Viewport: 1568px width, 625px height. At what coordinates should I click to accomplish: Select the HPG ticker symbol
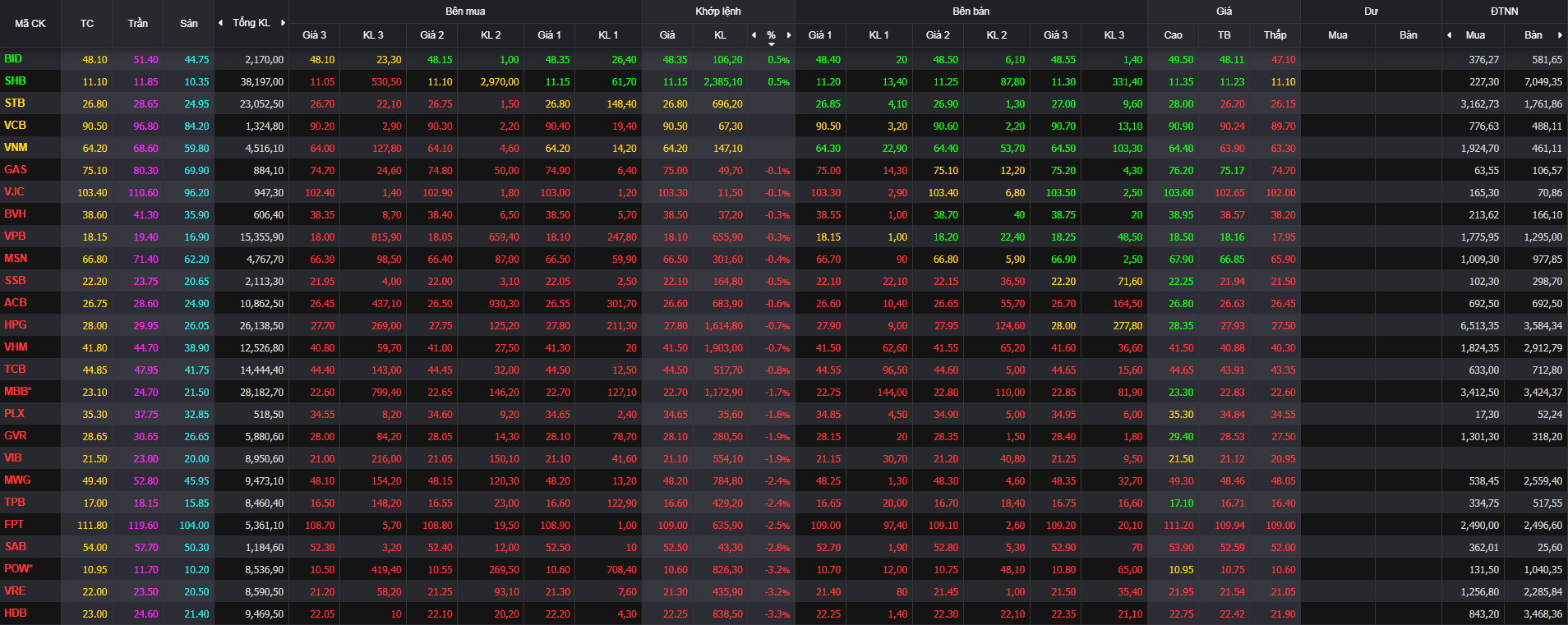click(x=16, y=325)
